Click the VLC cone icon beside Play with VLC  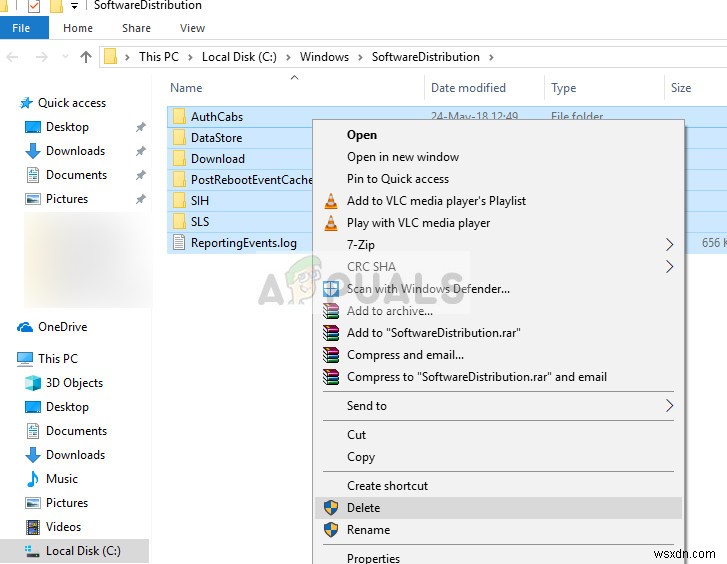331,223
